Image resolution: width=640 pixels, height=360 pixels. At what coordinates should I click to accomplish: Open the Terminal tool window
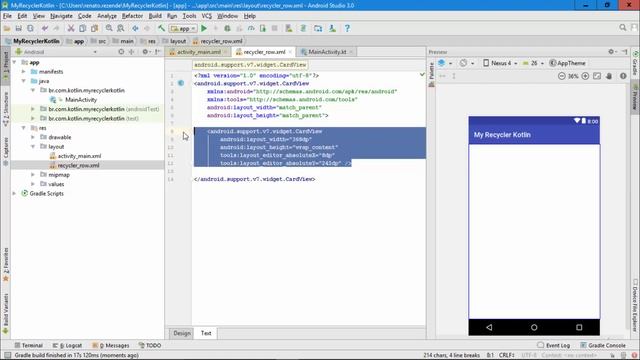(x=29, y=345)
